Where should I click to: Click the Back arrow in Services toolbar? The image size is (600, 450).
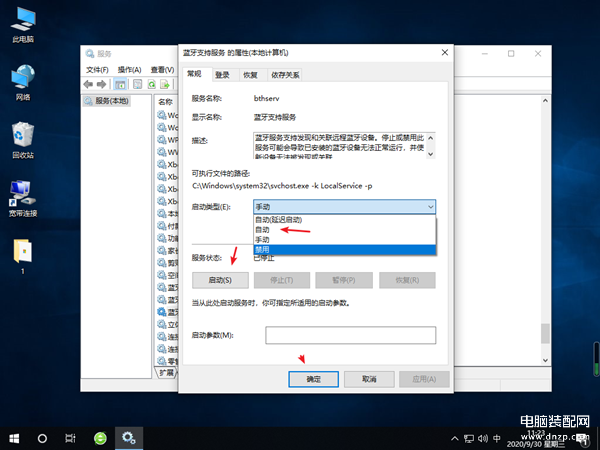coord(88,84)
